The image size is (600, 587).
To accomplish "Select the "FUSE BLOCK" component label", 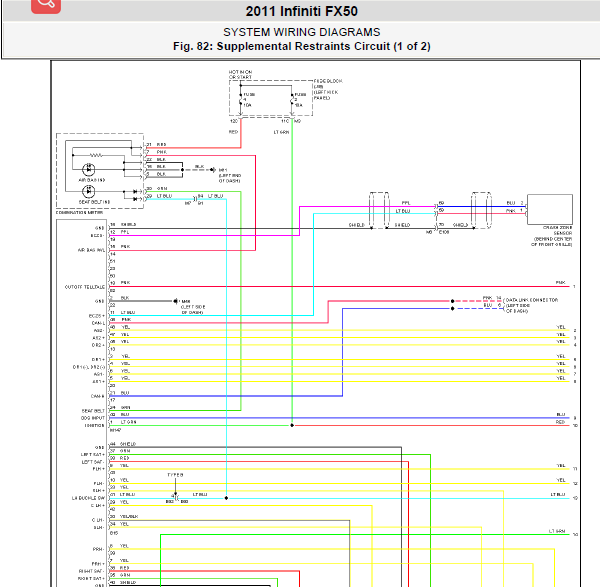I will (x=328, y=81).
